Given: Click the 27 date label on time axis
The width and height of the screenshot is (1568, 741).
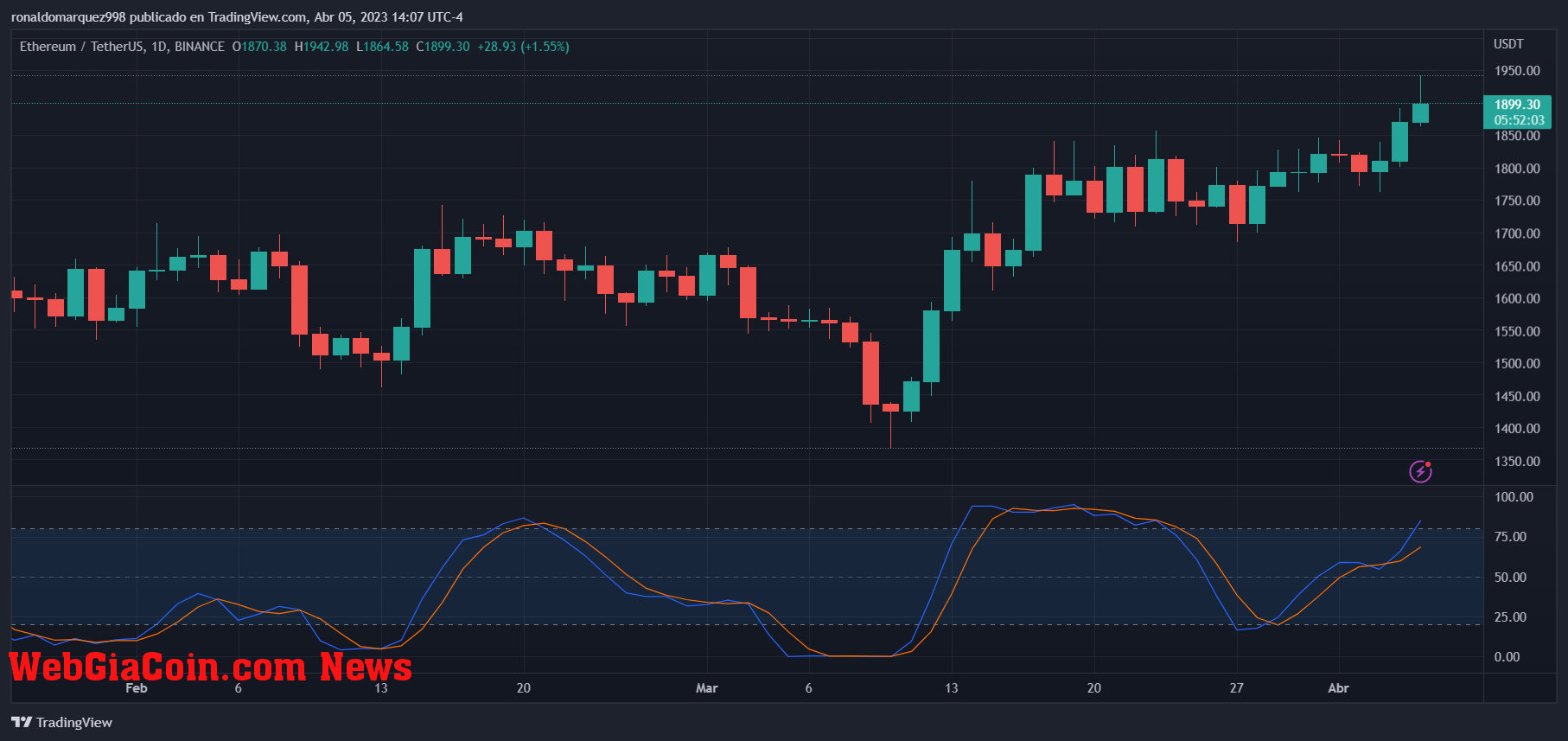Looking at the screenshot, I should pos(1236,688).
